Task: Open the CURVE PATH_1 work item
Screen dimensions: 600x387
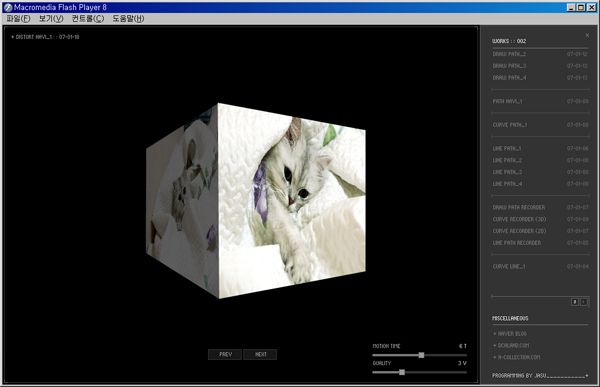Action: click(x=540, y=125)
